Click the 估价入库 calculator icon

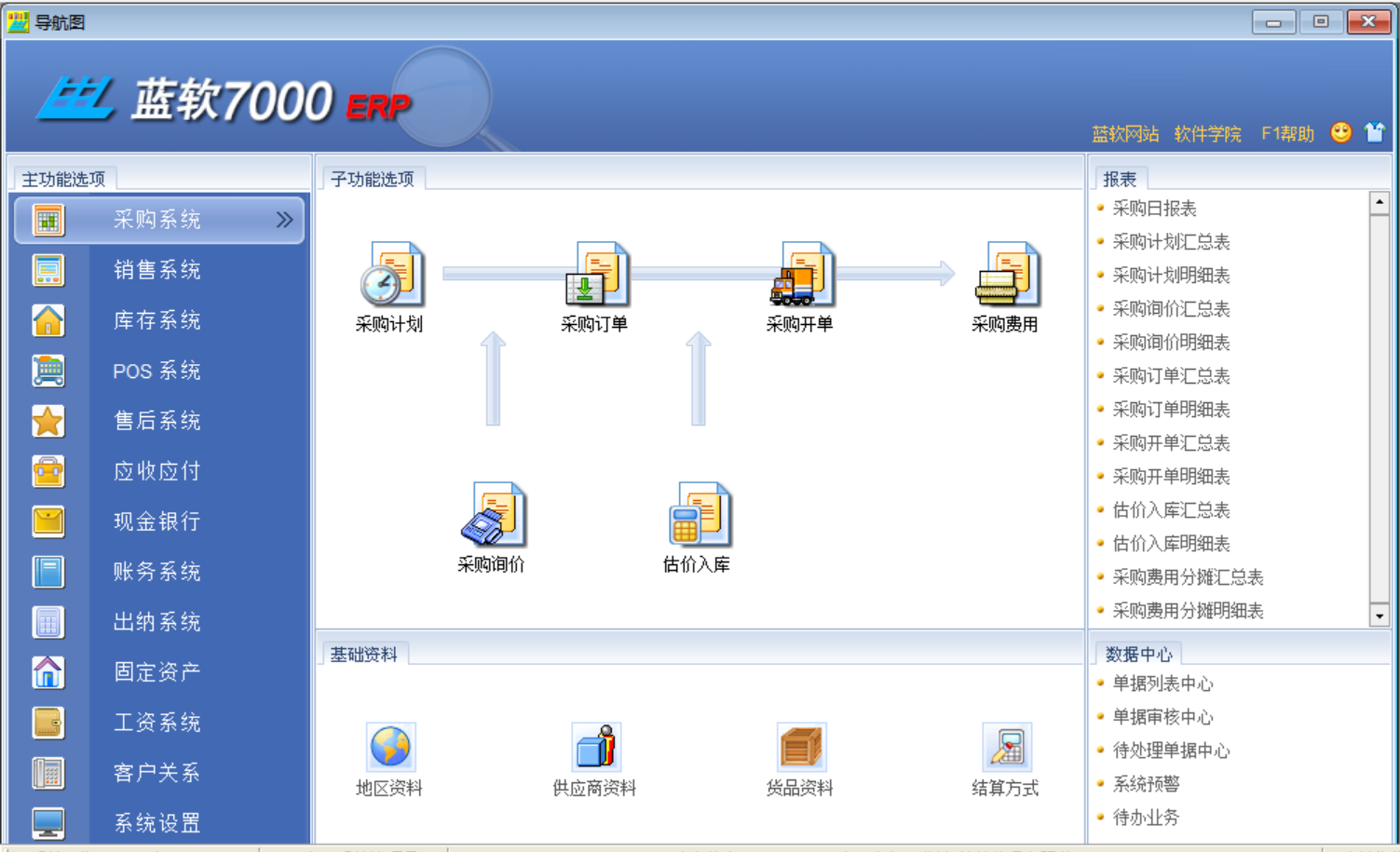698,515
